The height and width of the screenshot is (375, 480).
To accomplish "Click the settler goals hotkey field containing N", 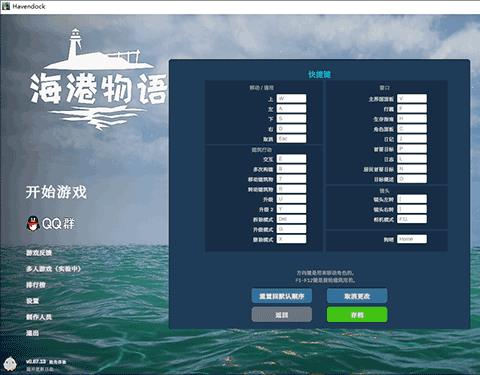I will pyautogui.click(x=412, y=169).
